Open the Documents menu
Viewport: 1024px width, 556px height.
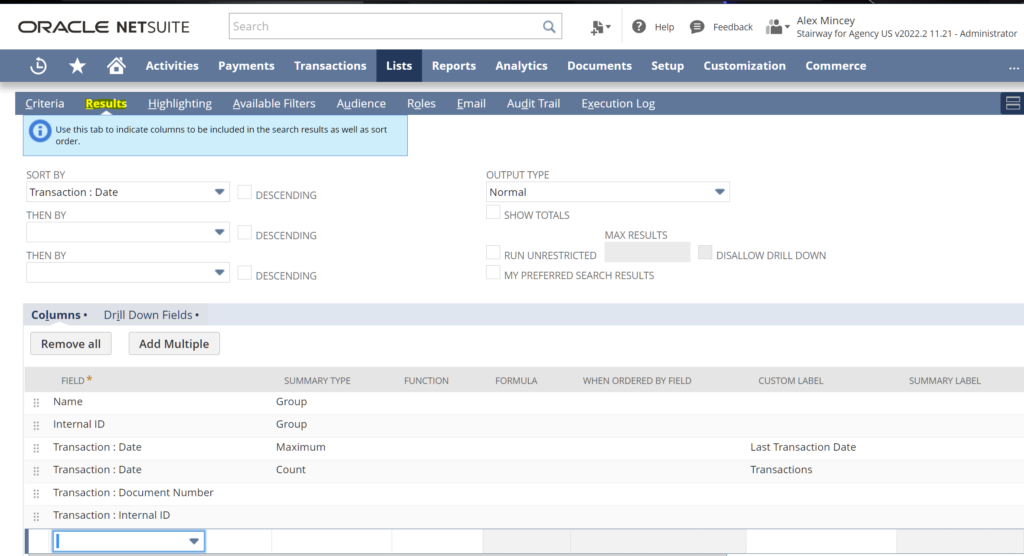coord(600,65)
